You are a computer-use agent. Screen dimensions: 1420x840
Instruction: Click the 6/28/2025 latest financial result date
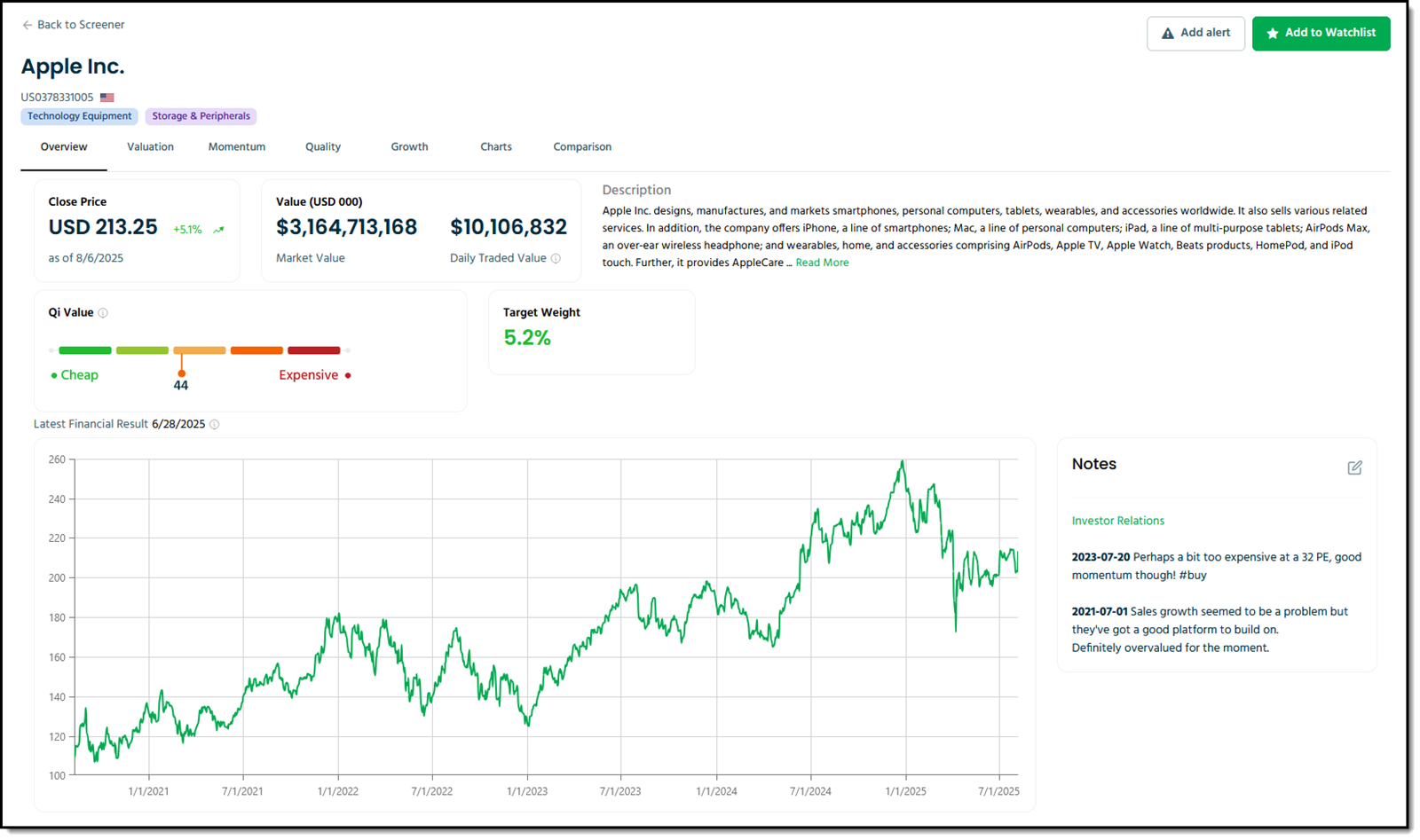[x=178, y=424]
